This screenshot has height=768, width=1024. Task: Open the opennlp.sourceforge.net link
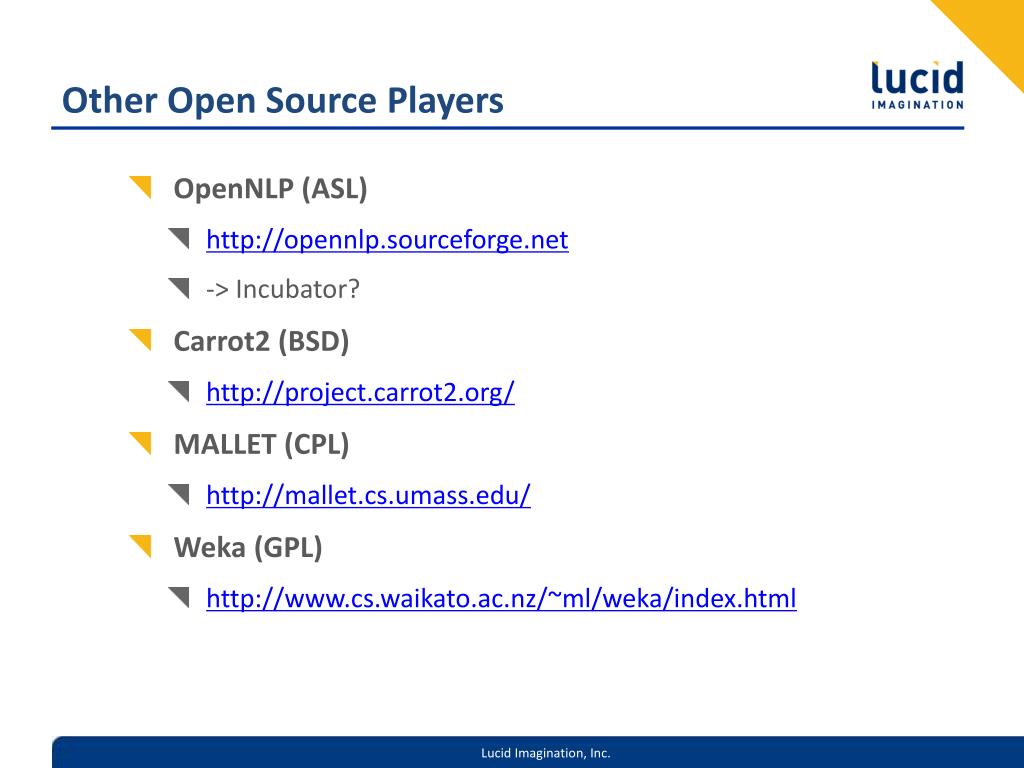(387, 240)
